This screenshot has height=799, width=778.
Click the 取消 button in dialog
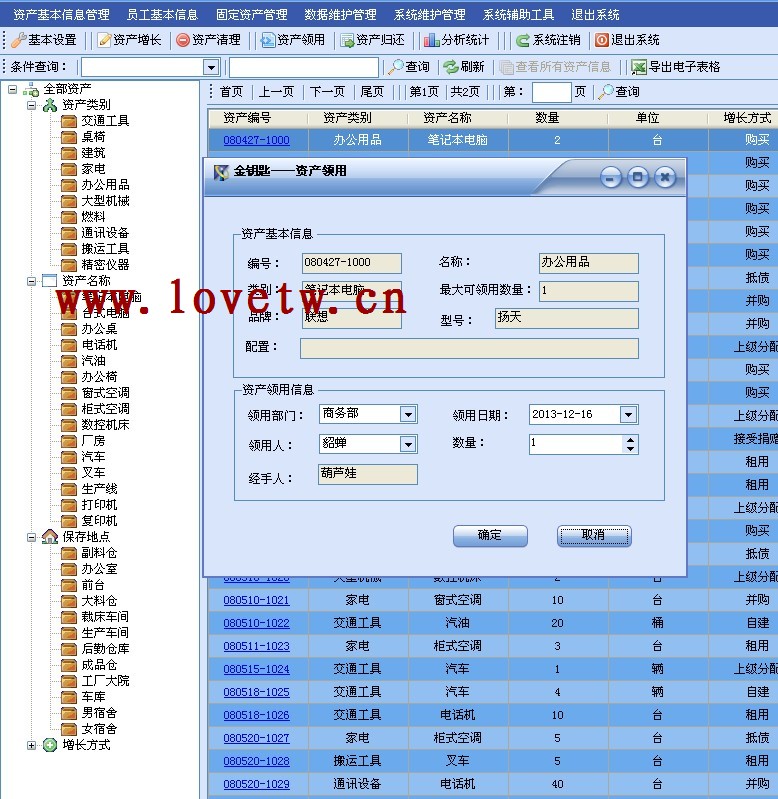tap(594, 536)
